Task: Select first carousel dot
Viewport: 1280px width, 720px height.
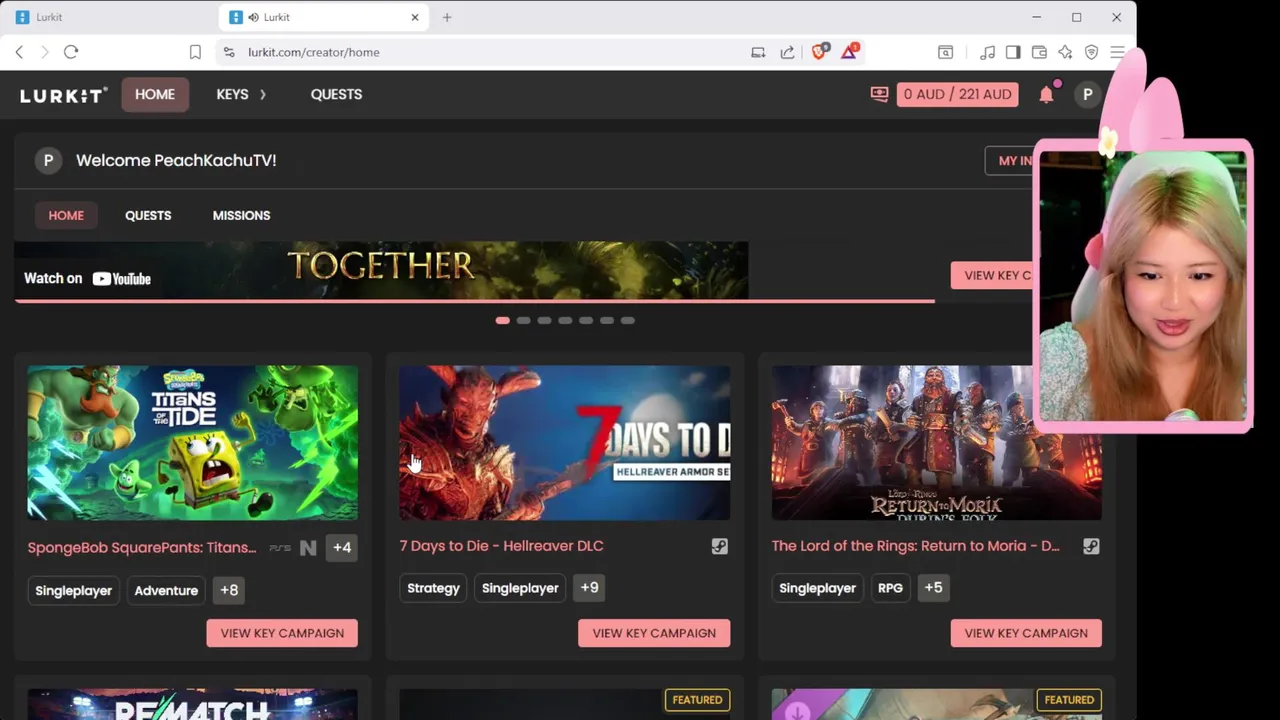Action: click(503, 320)
